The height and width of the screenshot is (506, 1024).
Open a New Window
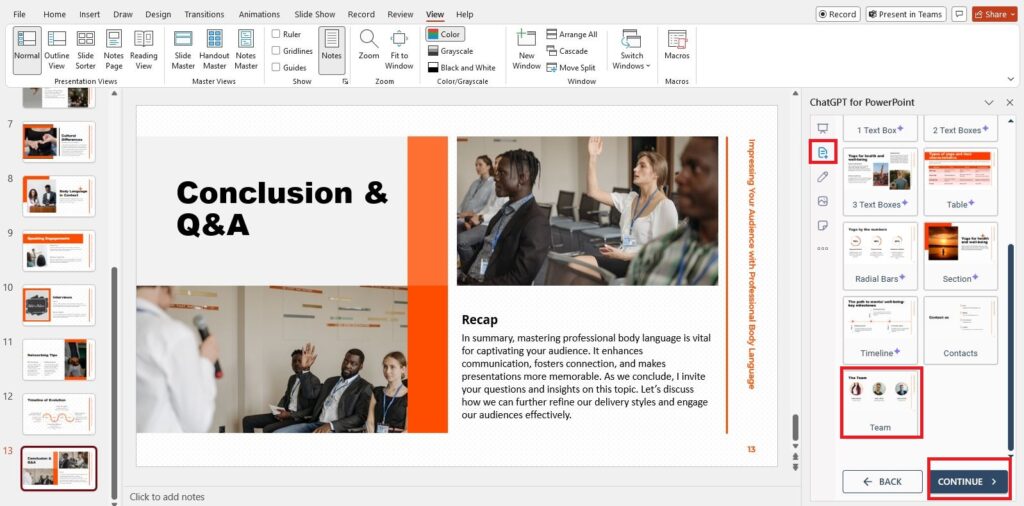point(526,50)
